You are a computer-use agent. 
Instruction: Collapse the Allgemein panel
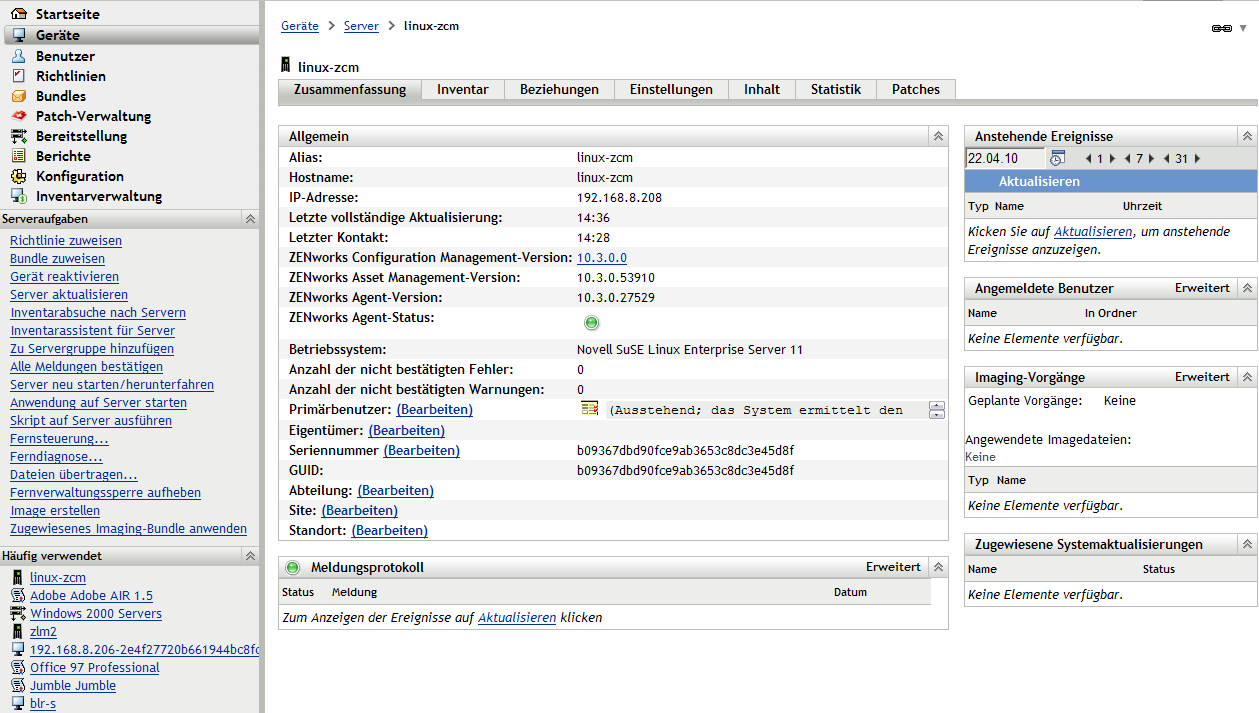(937, 136)
